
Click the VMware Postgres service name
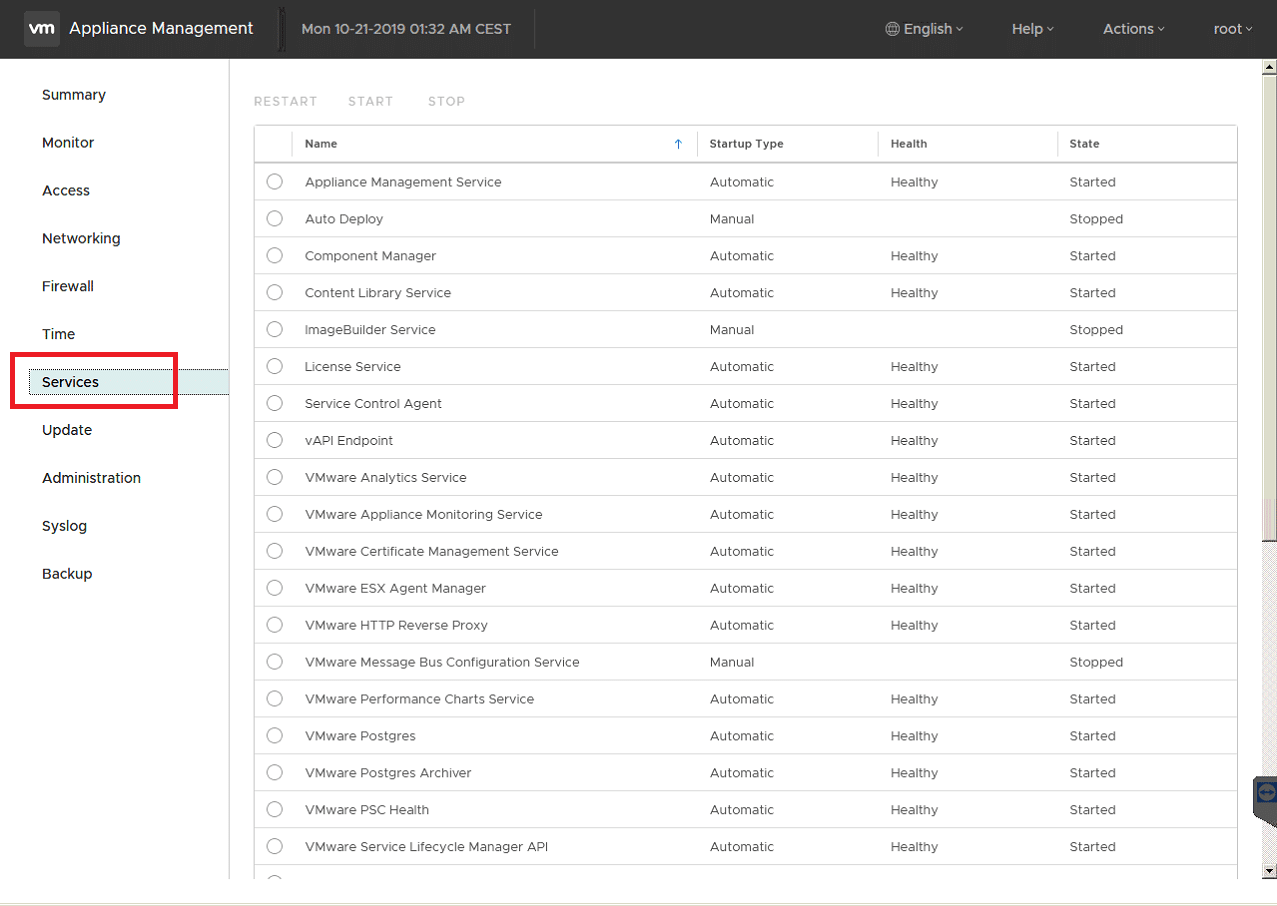coord(360,737)
